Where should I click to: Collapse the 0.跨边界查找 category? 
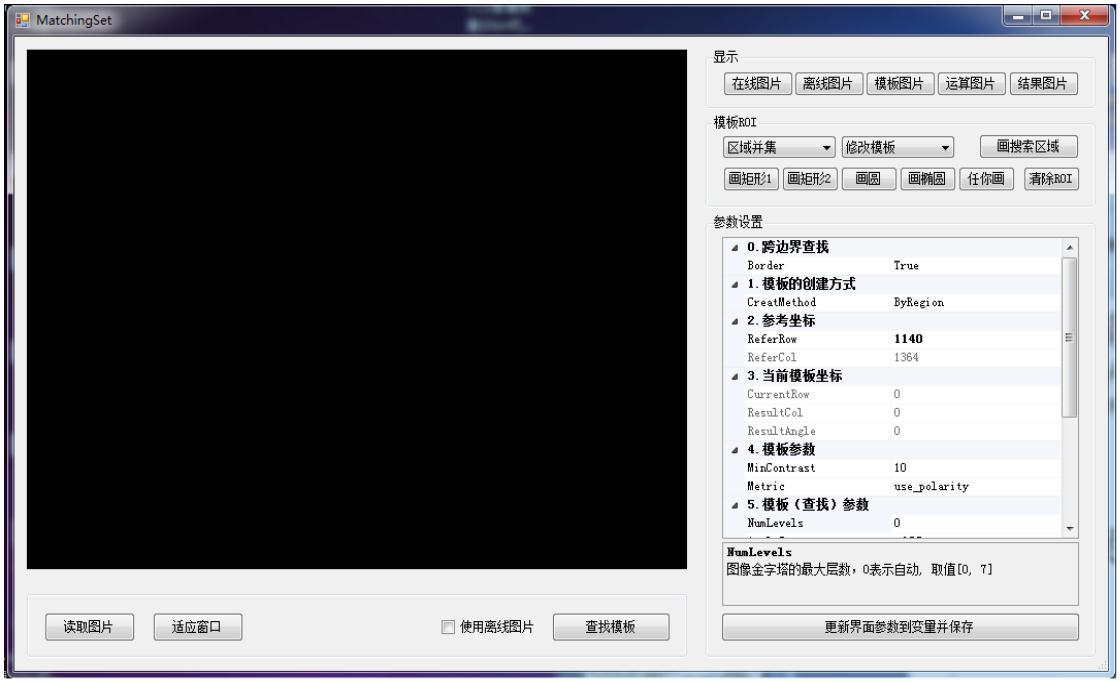pos(734,248)
